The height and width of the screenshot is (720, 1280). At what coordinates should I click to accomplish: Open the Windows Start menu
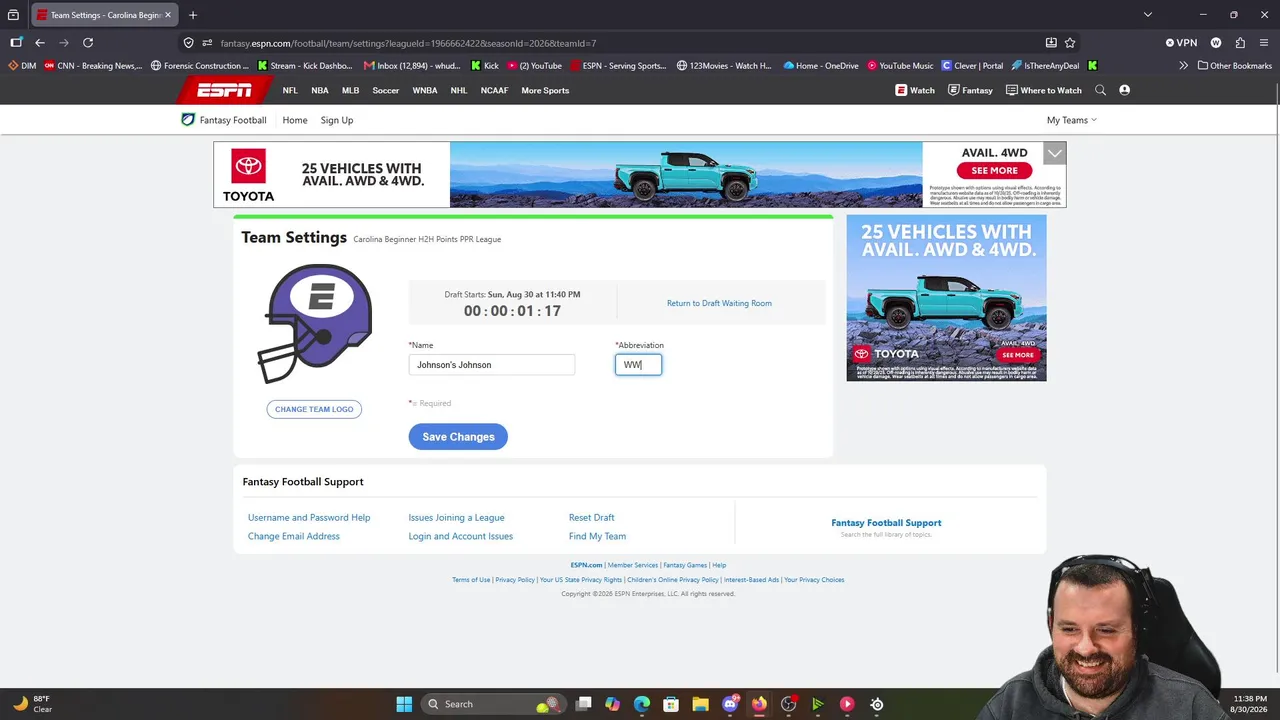tap(404, 704)
